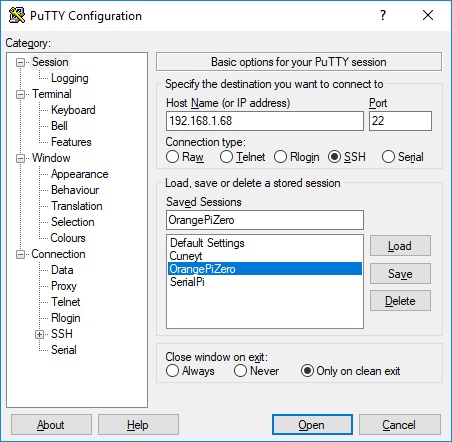Close the PuTTY Configuration window

(x=428, y=15)
